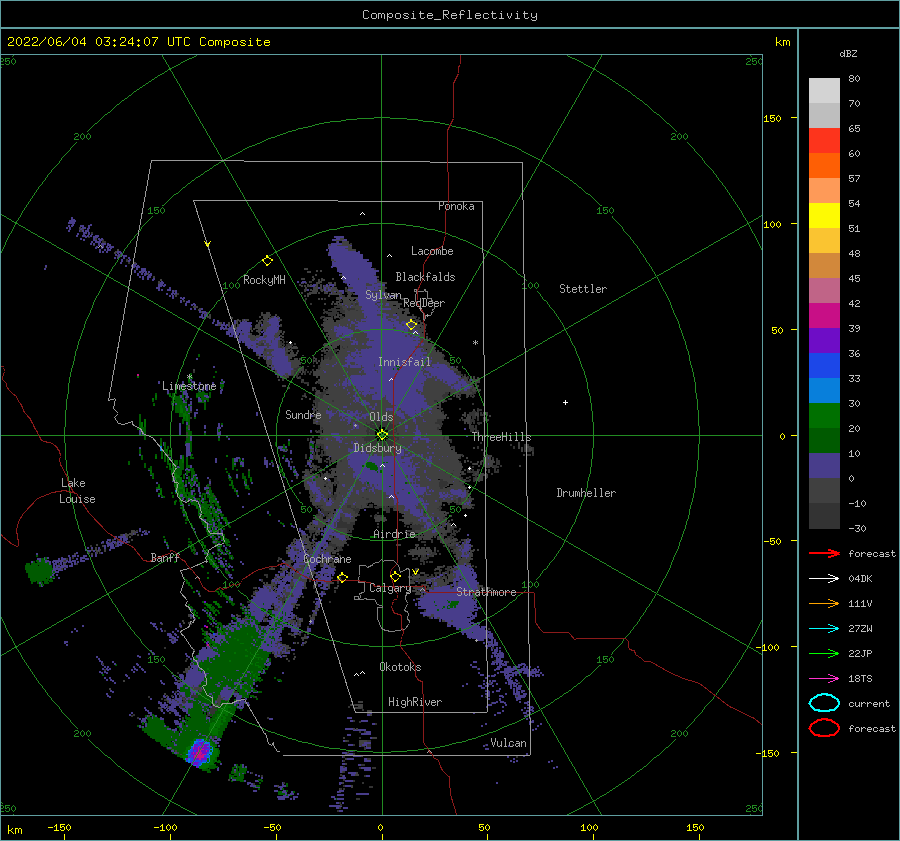Click the yellow marker left of Calgary
The image size is (900, 841).
343,577
